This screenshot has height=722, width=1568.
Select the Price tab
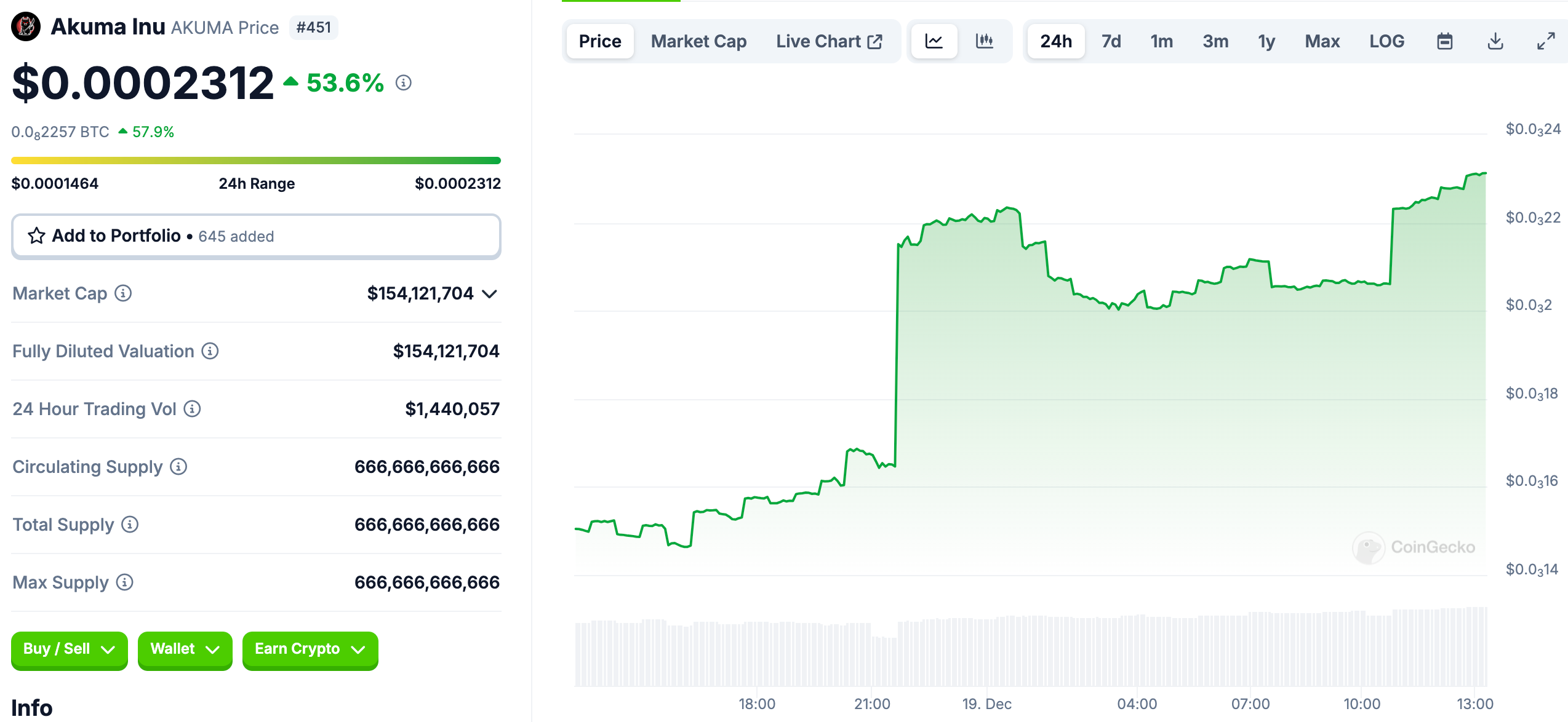[x=600, y=41]
